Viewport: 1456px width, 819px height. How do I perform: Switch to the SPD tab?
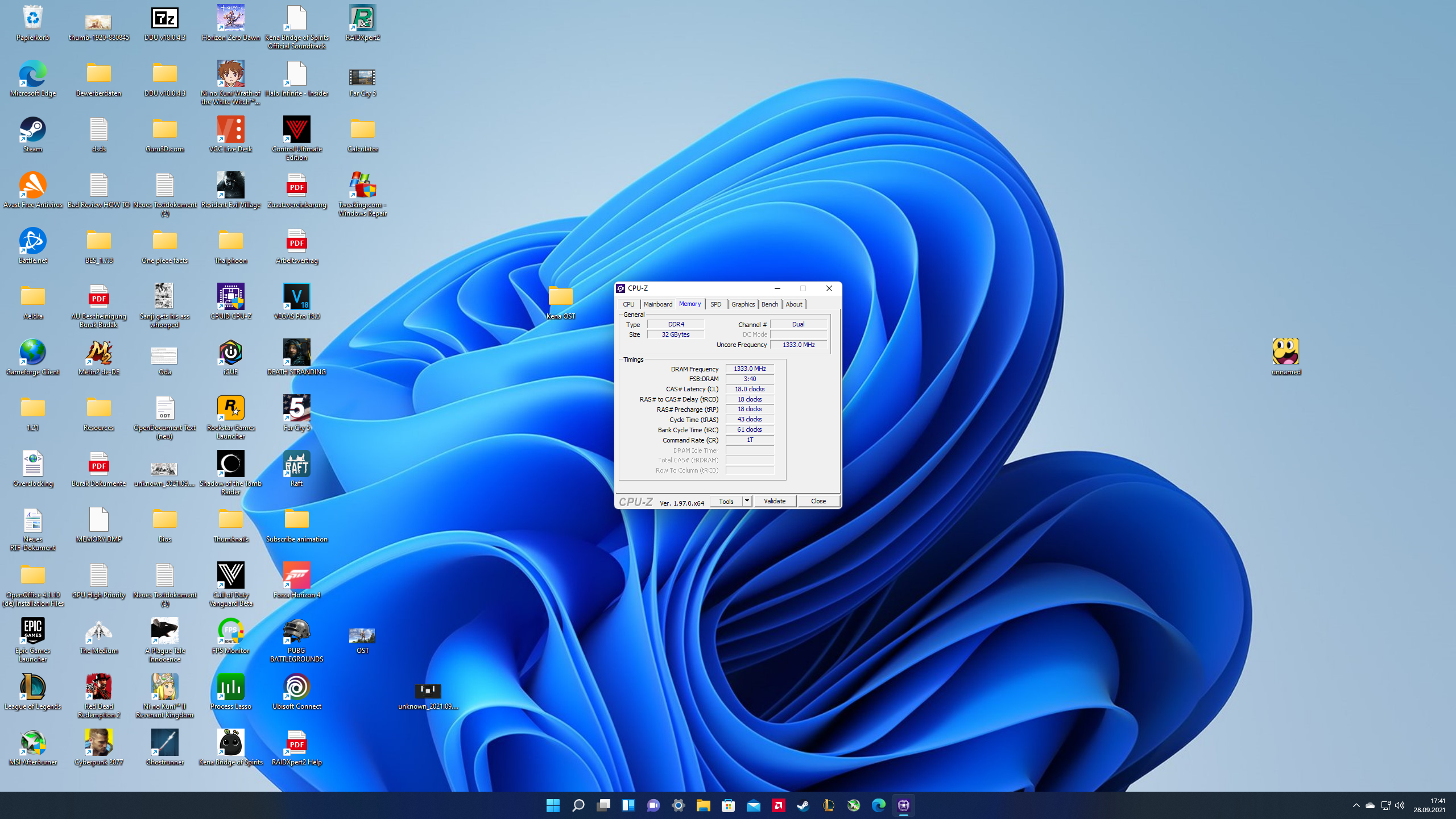pyautogui.click(x=715, y=304)
